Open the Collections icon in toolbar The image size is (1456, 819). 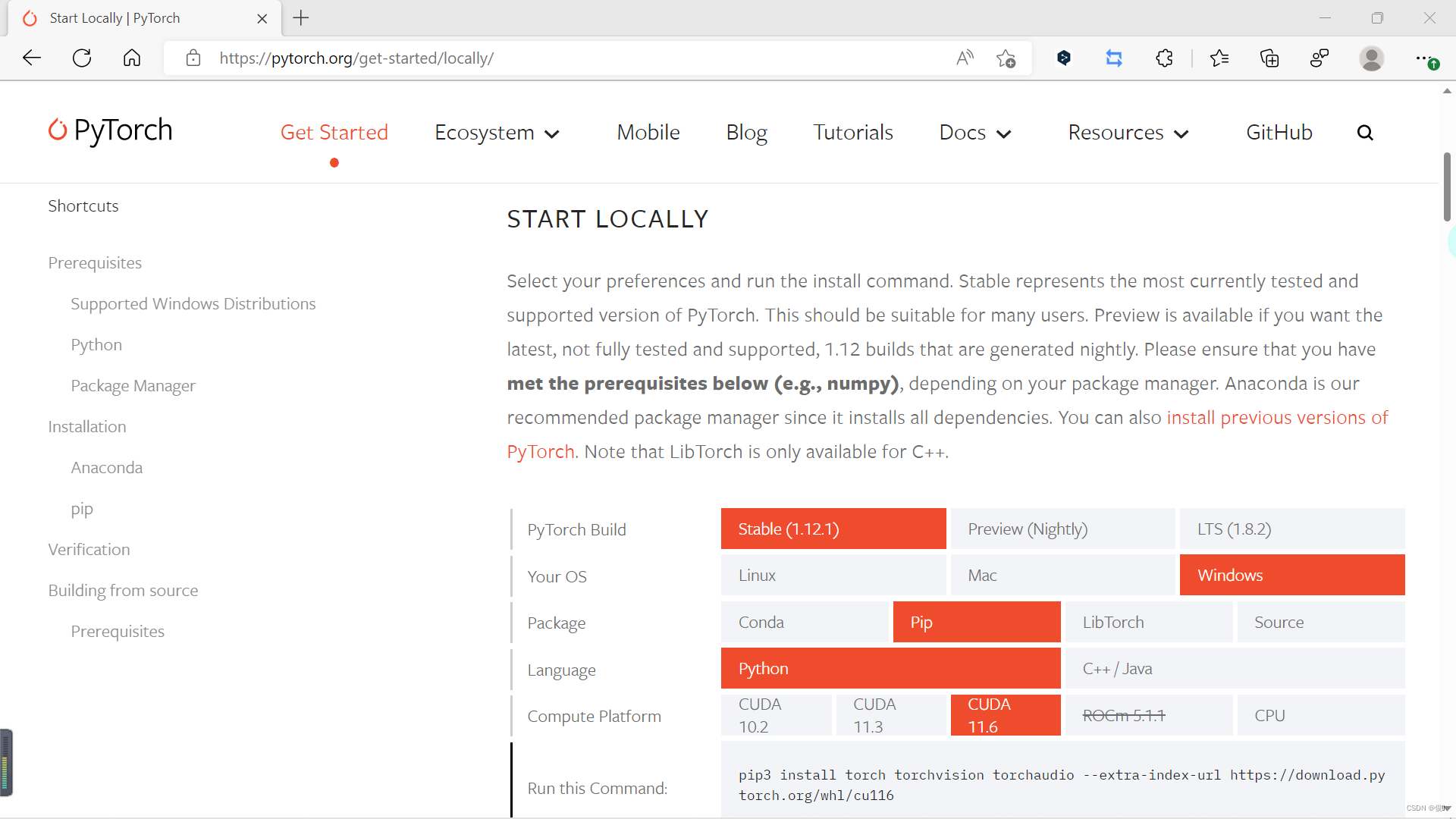pos(1269,58)
